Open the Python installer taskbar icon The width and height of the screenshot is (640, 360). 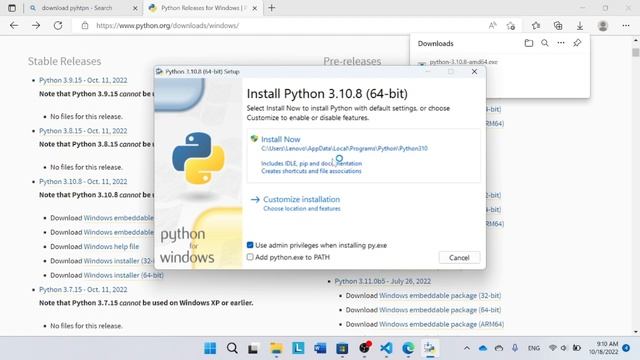430,348
